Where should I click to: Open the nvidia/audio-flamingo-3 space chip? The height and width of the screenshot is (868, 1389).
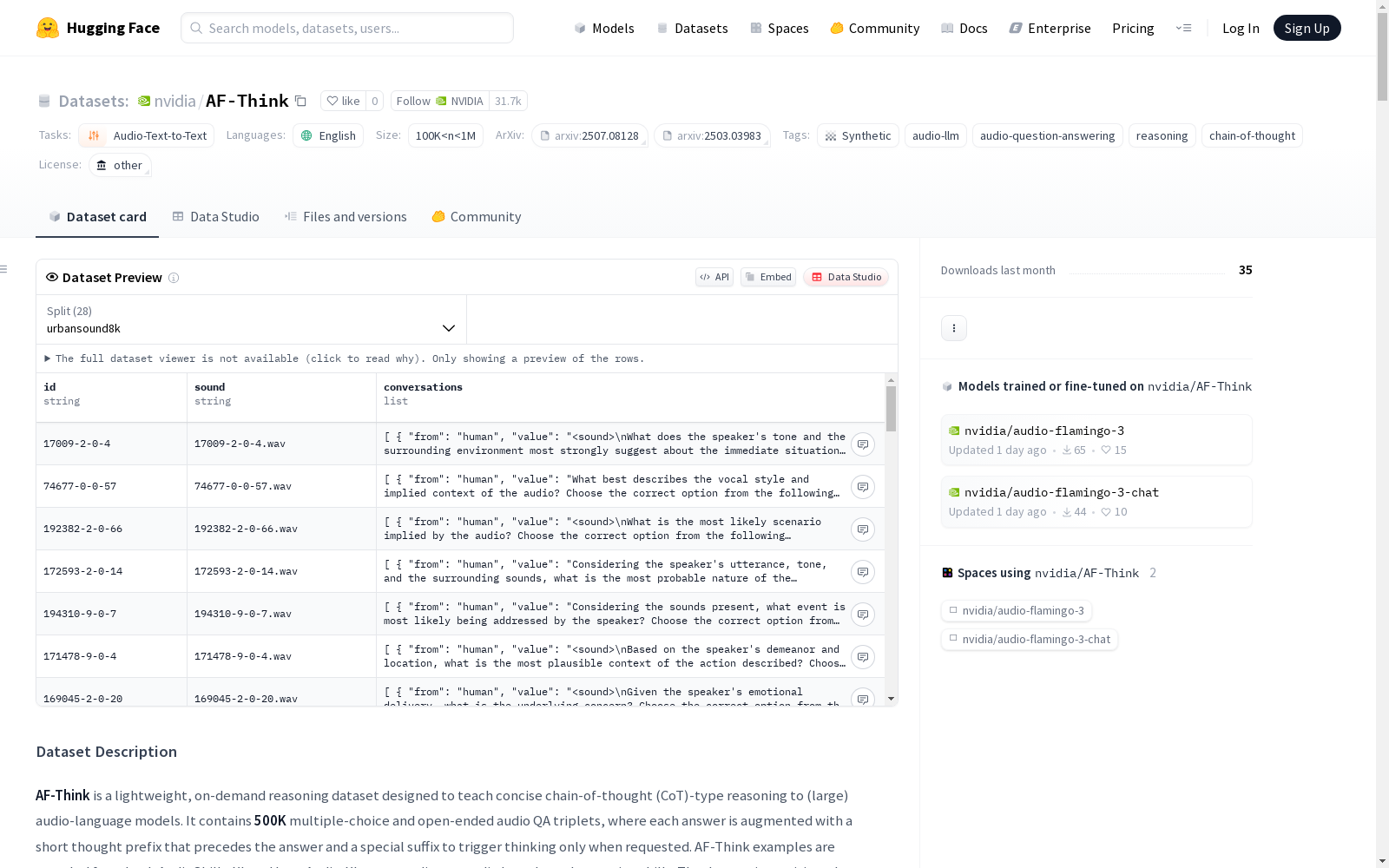(1017, 611)
